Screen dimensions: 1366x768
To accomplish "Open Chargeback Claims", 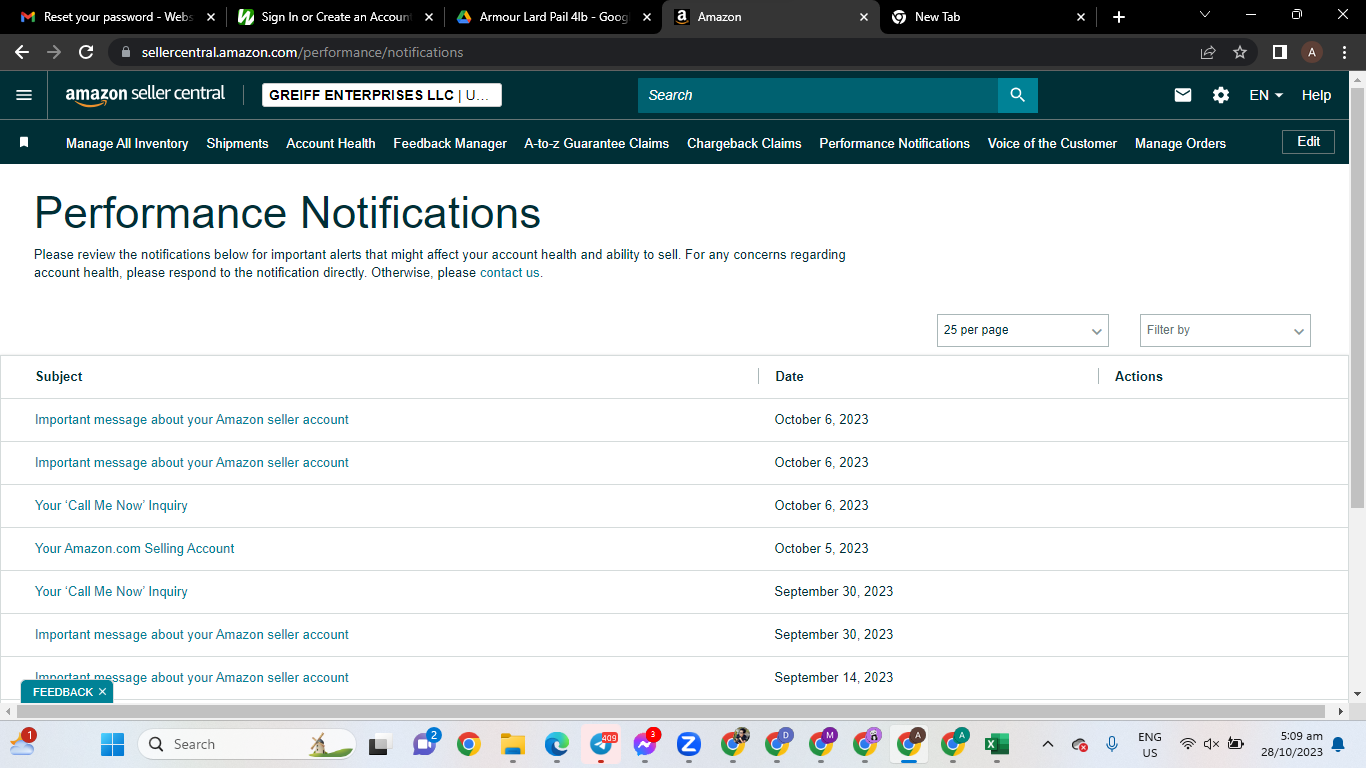I will (744, 143).
